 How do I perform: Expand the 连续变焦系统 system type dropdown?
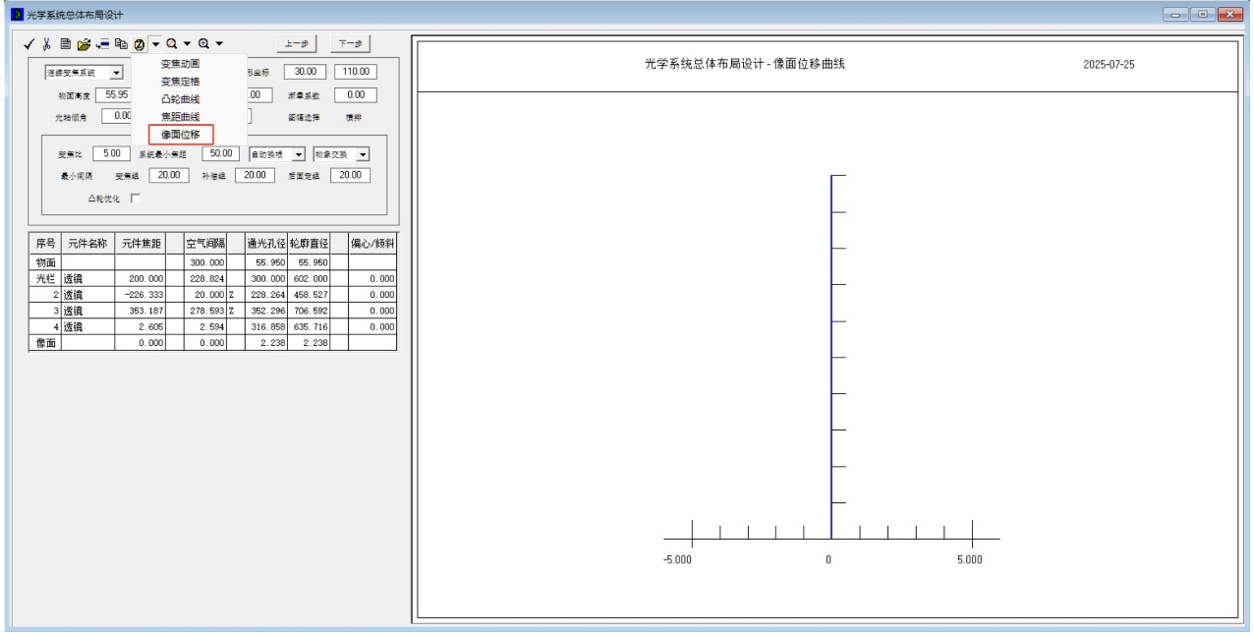[x=115, y=72]
